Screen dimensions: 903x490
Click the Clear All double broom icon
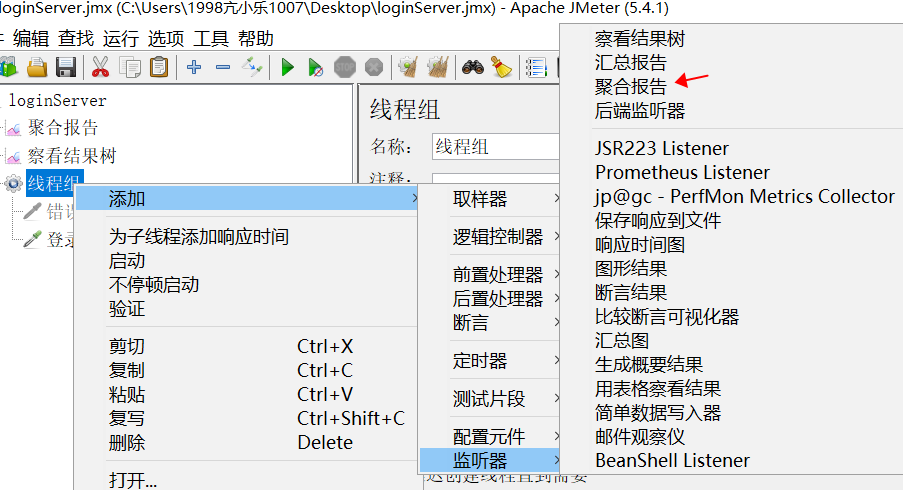point(438,67)
